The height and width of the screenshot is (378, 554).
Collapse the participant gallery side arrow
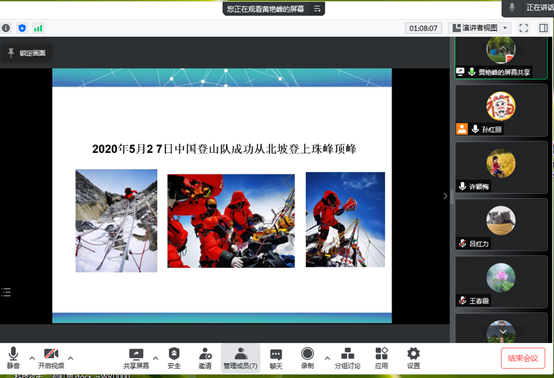coord(445,196)
